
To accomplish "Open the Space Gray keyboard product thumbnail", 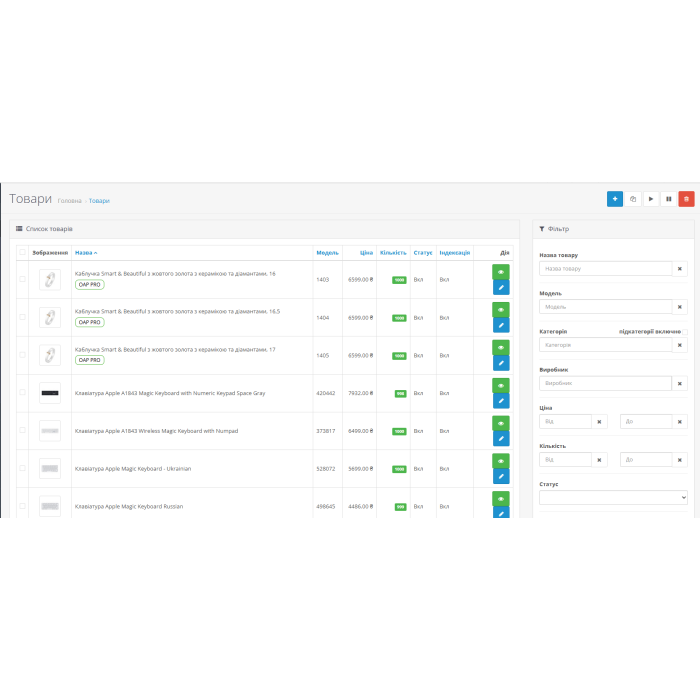I will click(50, 393).
